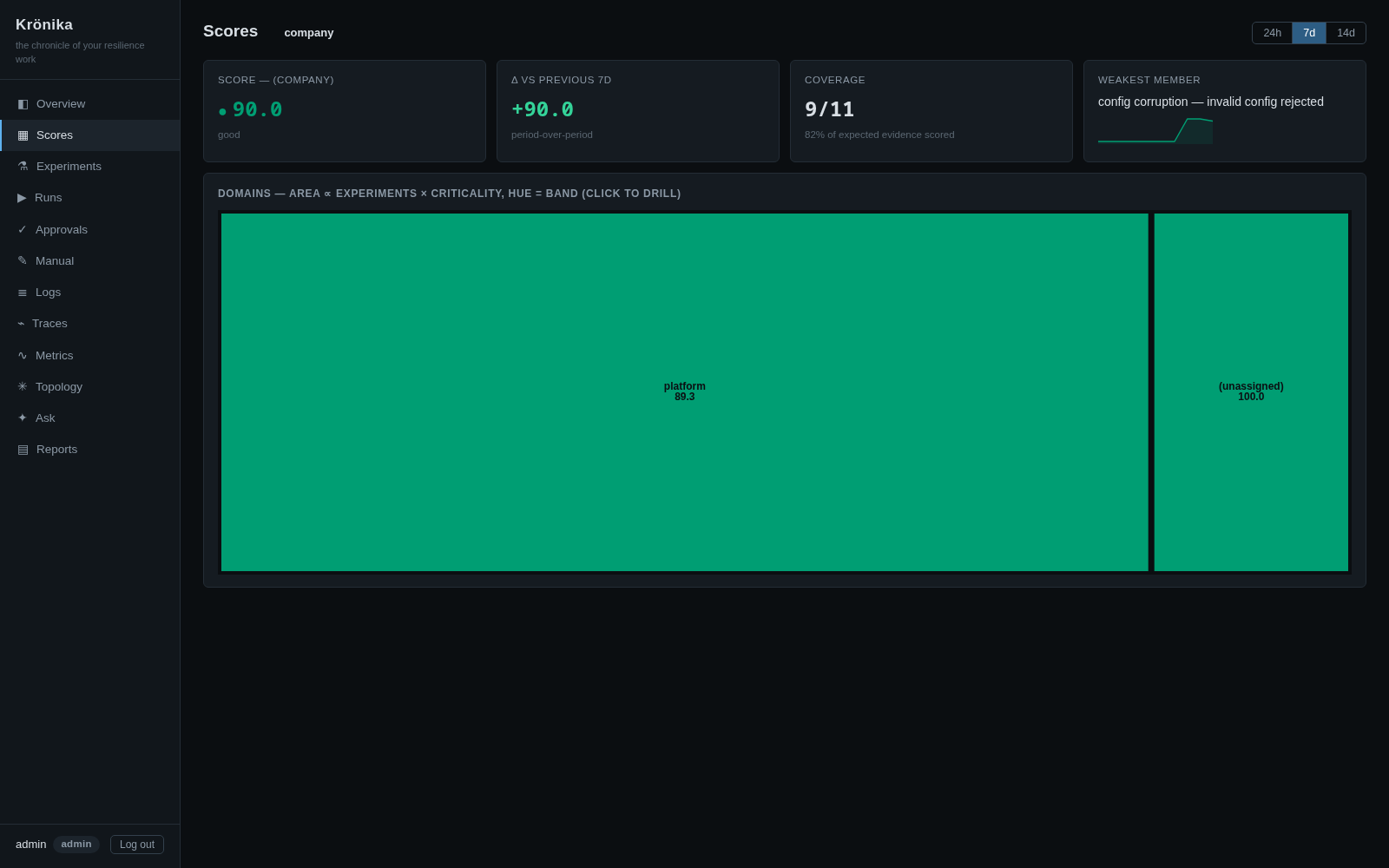Select the 7d time range
Viewport: 1389px width, 868px height.
[x=1309, y=33]
